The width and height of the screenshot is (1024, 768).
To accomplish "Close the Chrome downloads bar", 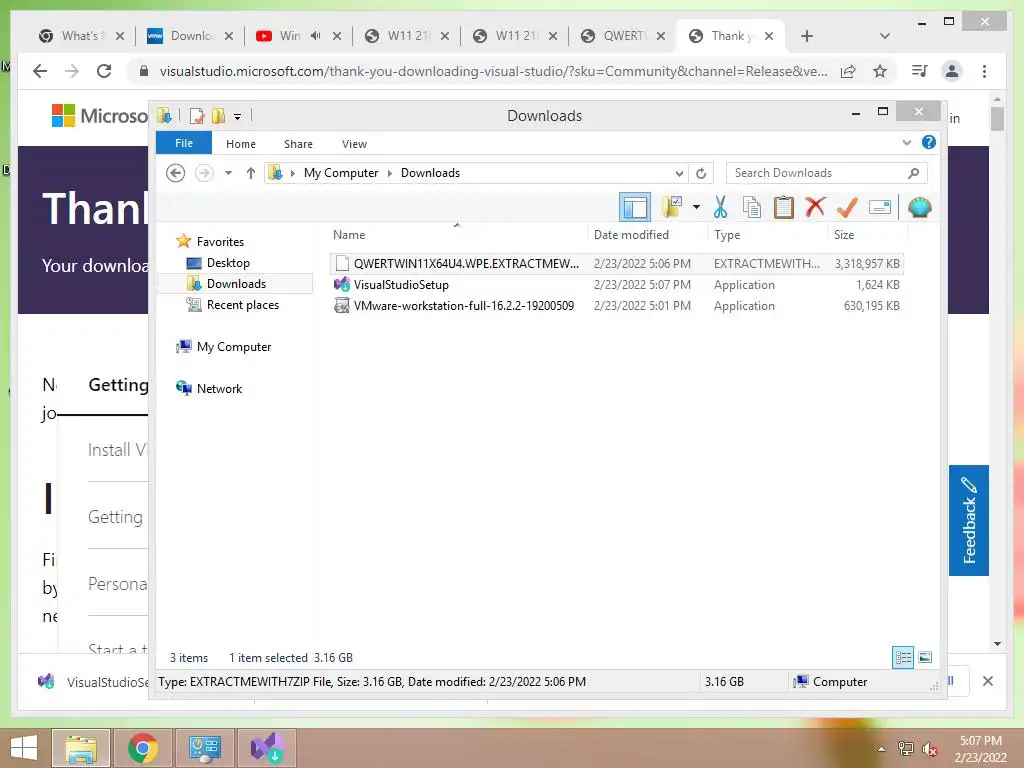I will click(987, 681).
